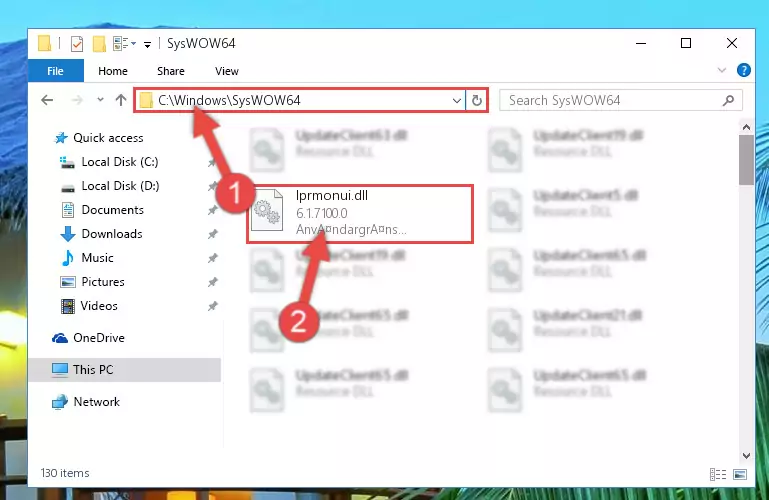Open Local Disk (C:) in sidebar
Image resolution: width=769 pixels, height=500 pixels.
click(120, 162)
